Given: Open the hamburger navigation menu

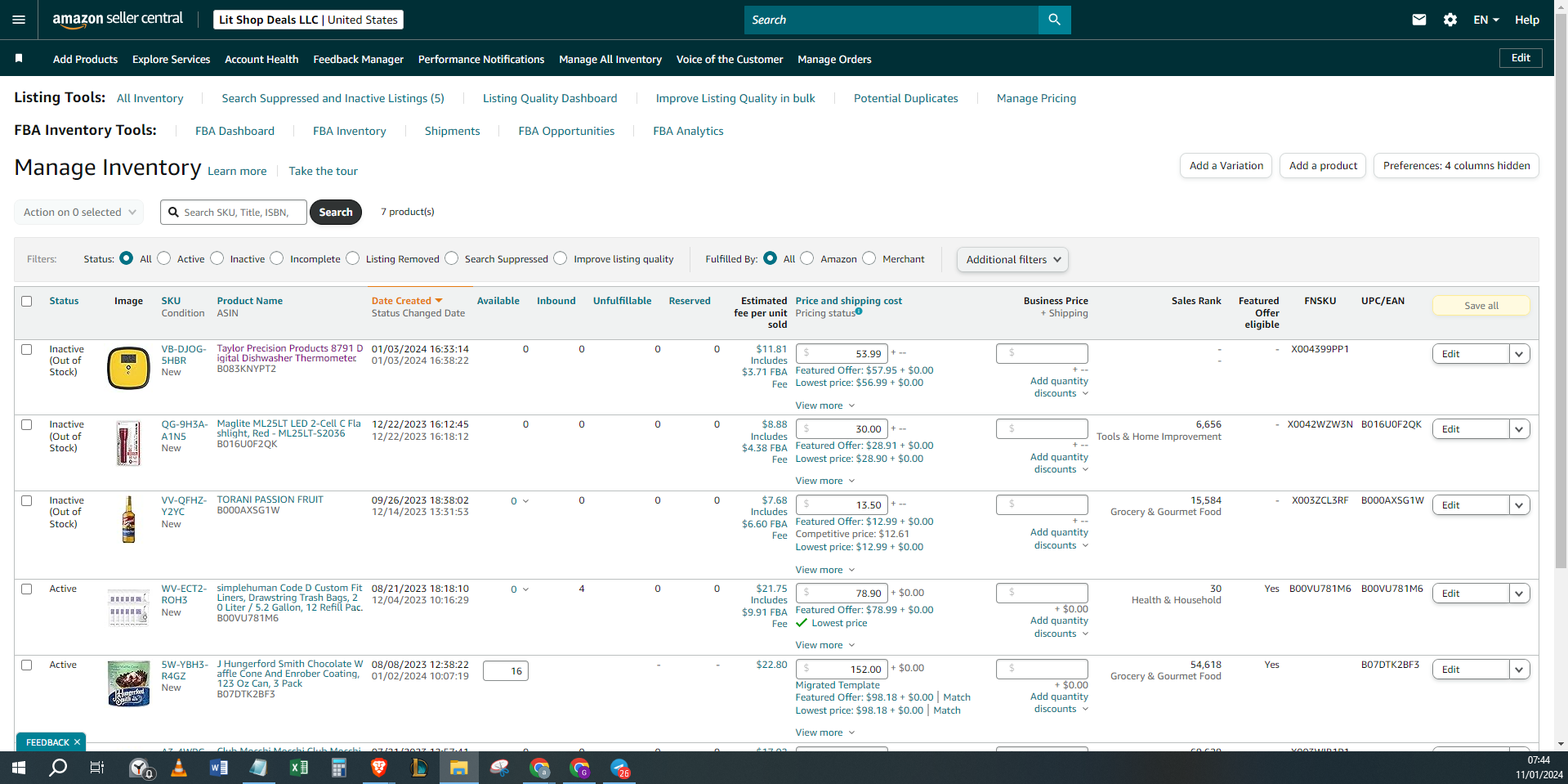Looking at the screenshot, I should pyautogui.click(x=19, y=20).
